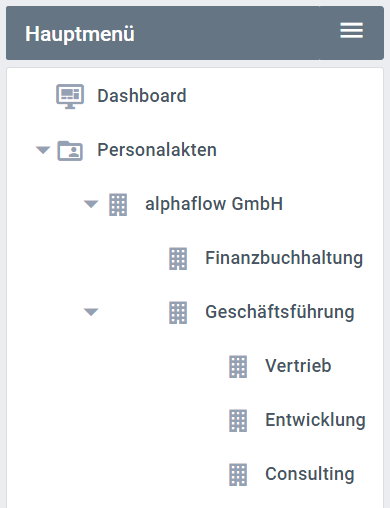Viewport: 390px width, 508px height.
Task: Open the Entwicklung department
Action: (x=315, y=420)
